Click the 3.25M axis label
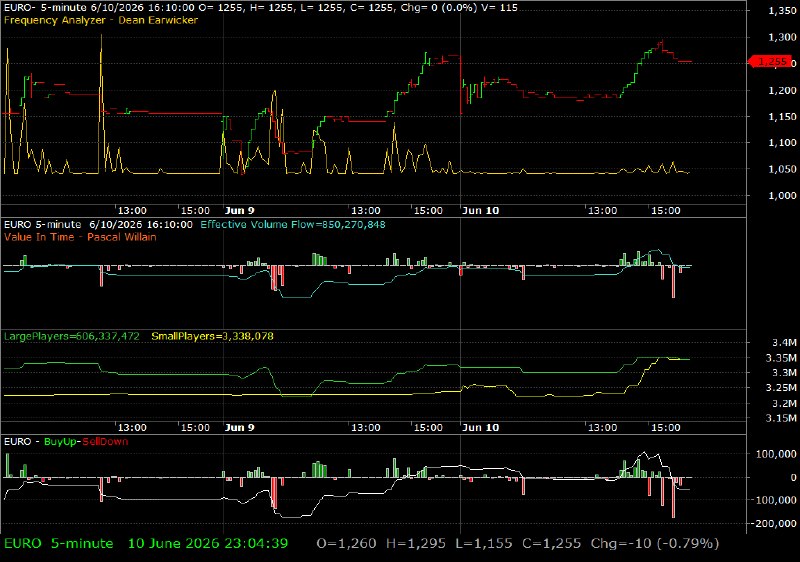The image size is (800, 562). pos(781,388)
